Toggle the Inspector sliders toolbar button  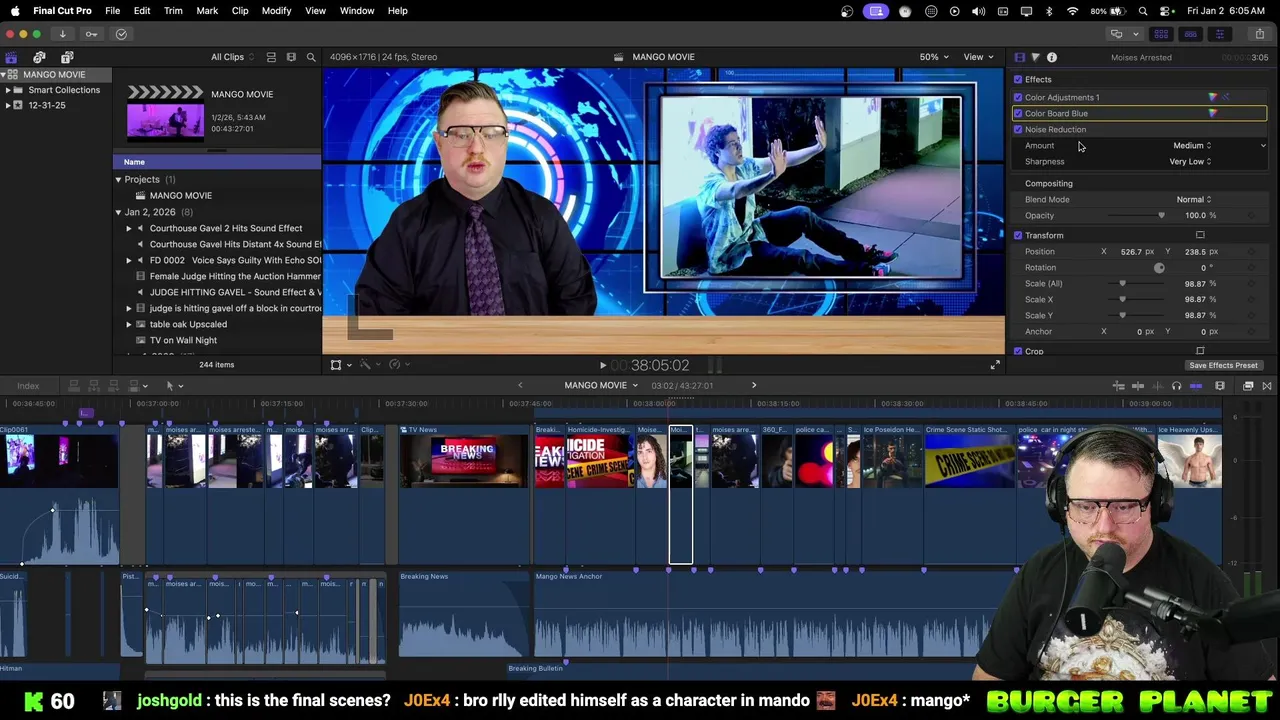coord(1219,34)
